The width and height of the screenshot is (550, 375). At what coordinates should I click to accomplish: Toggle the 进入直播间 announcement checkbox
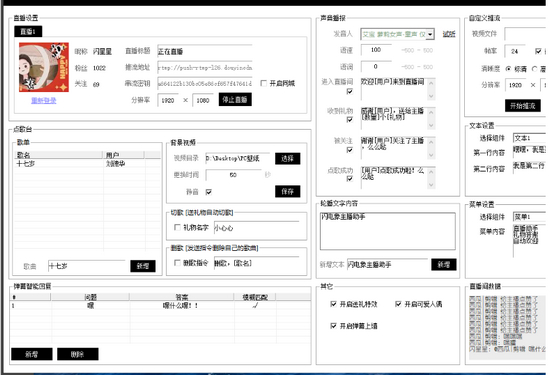tap(350, 91)
